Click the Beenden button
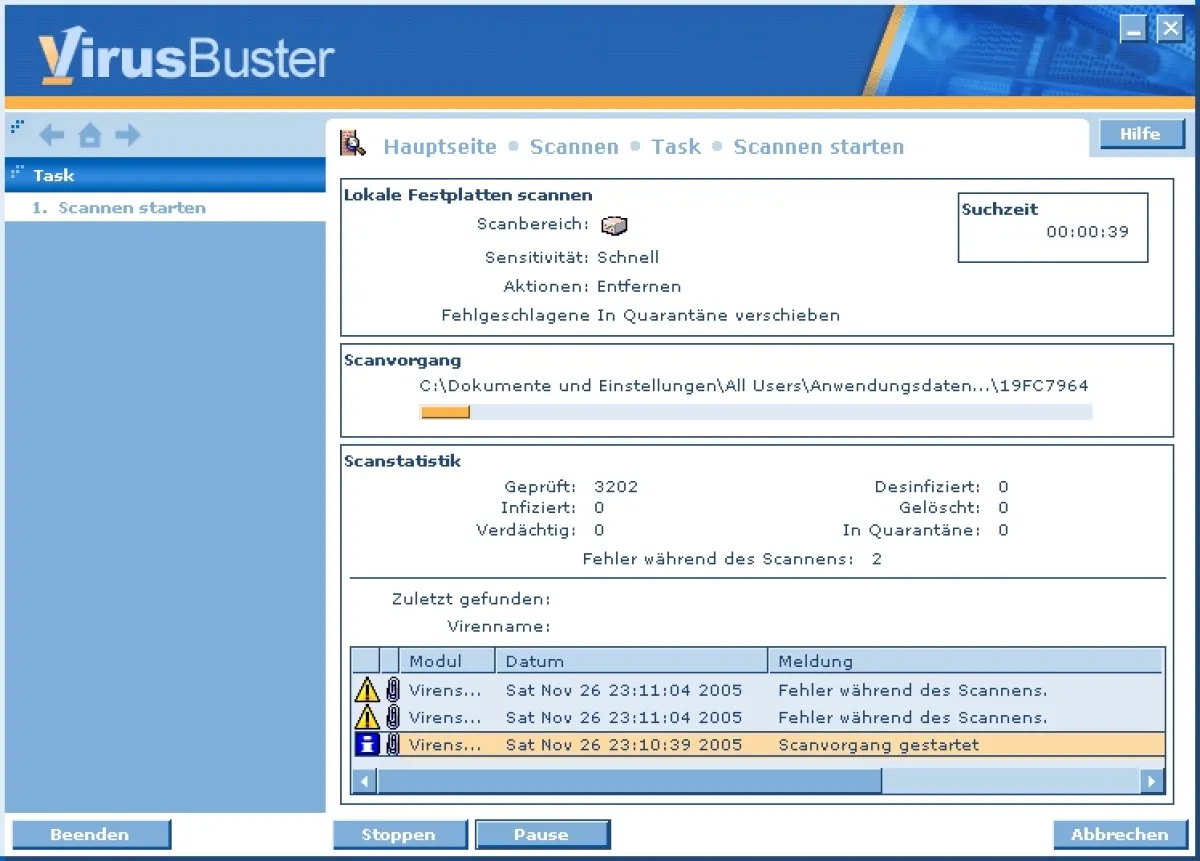Screen dimensions: 1200x861 click(90, 834)
